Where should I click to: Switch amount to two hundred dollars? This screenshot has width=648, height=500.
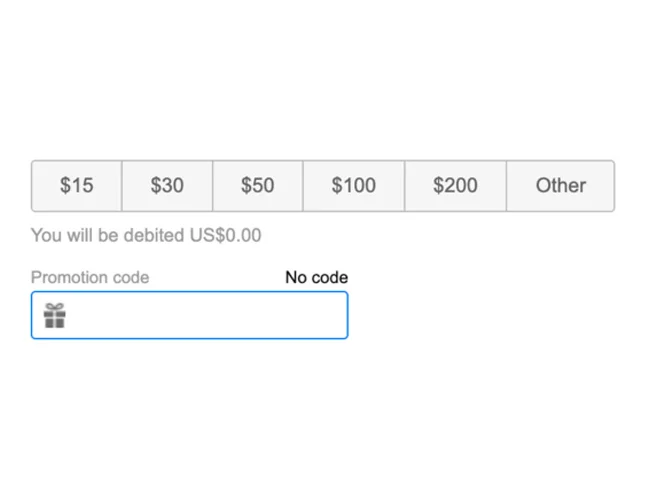pos(455,186)
